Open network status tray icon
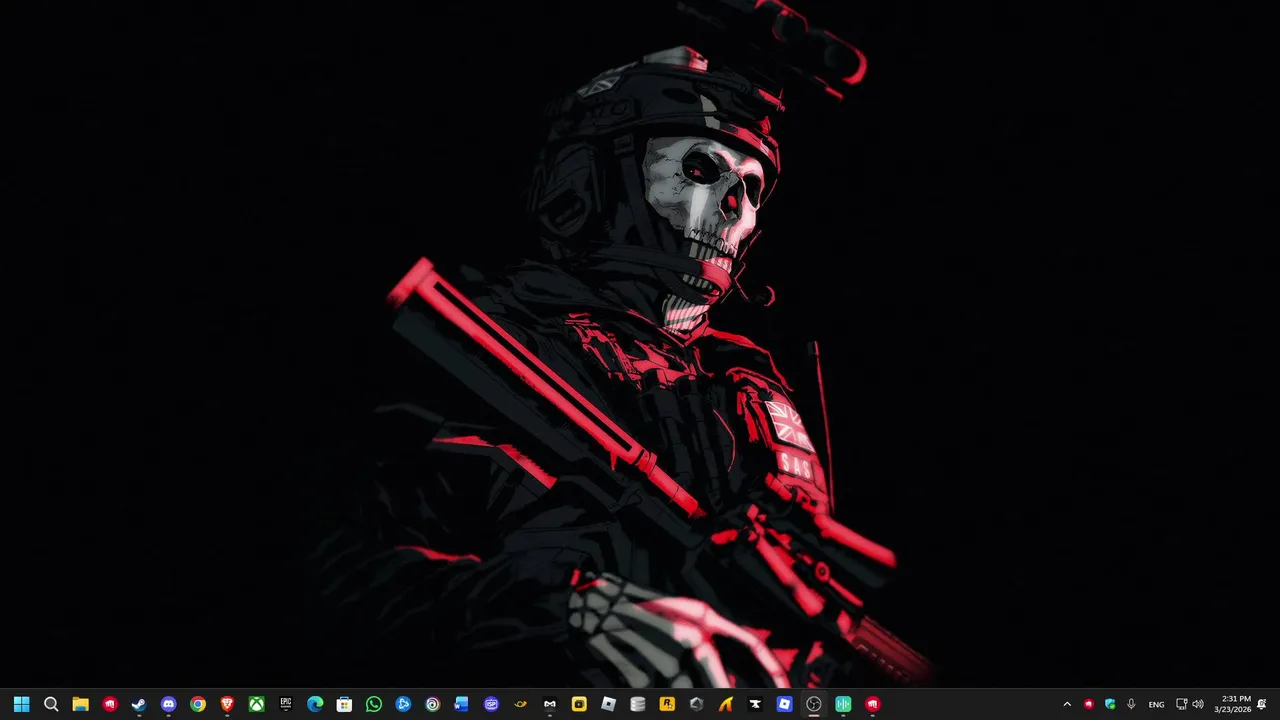 tap(1181, 704)
